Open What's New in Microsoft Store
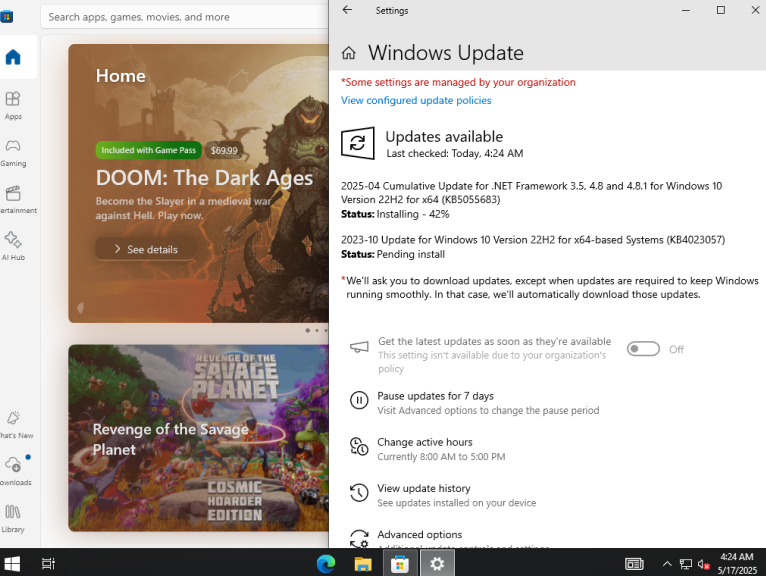This screenshot has width=766, height=576. tap(13, 425)
